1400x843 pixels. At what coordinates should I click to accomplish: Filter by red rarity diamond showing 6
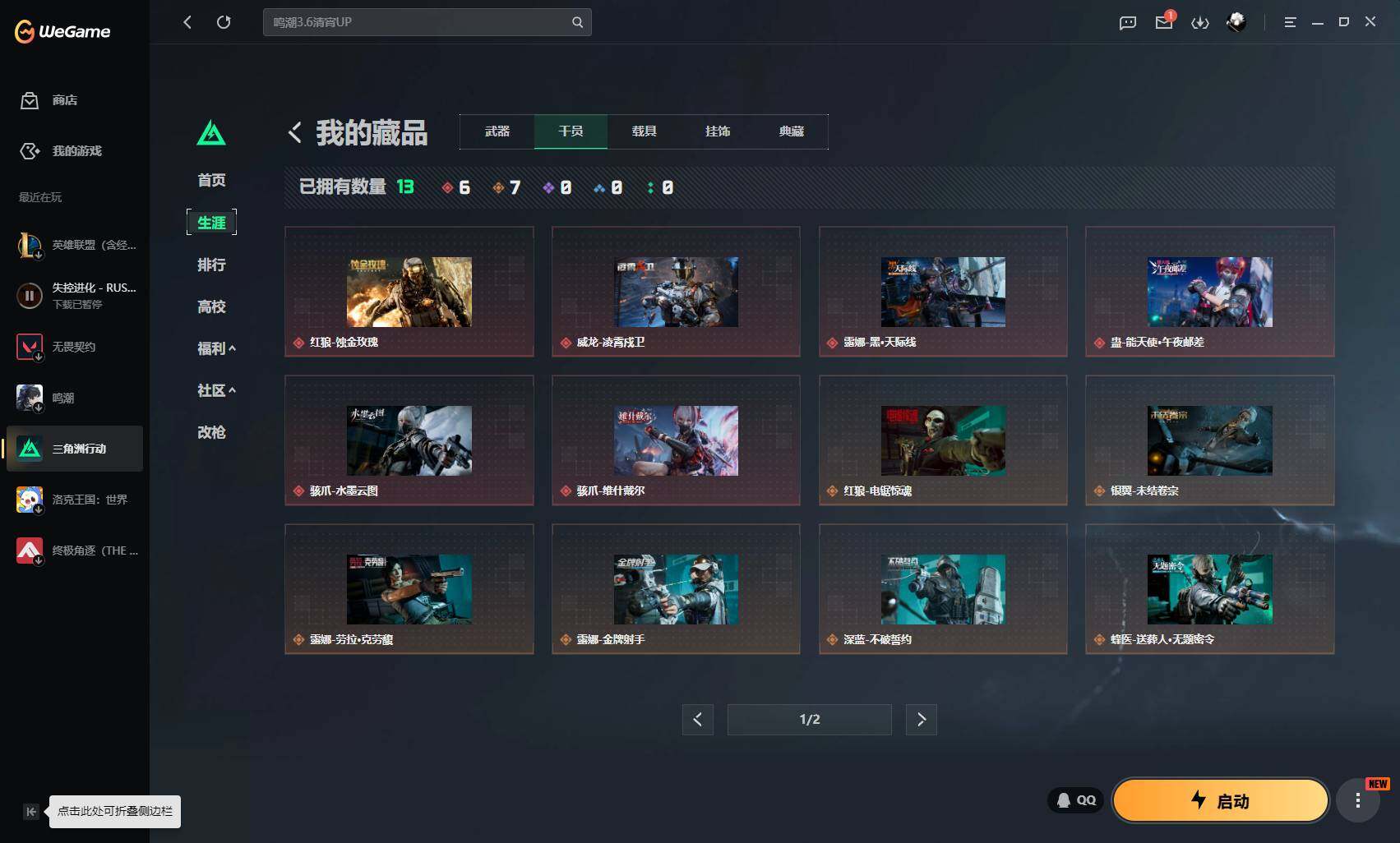coord(456,187)
